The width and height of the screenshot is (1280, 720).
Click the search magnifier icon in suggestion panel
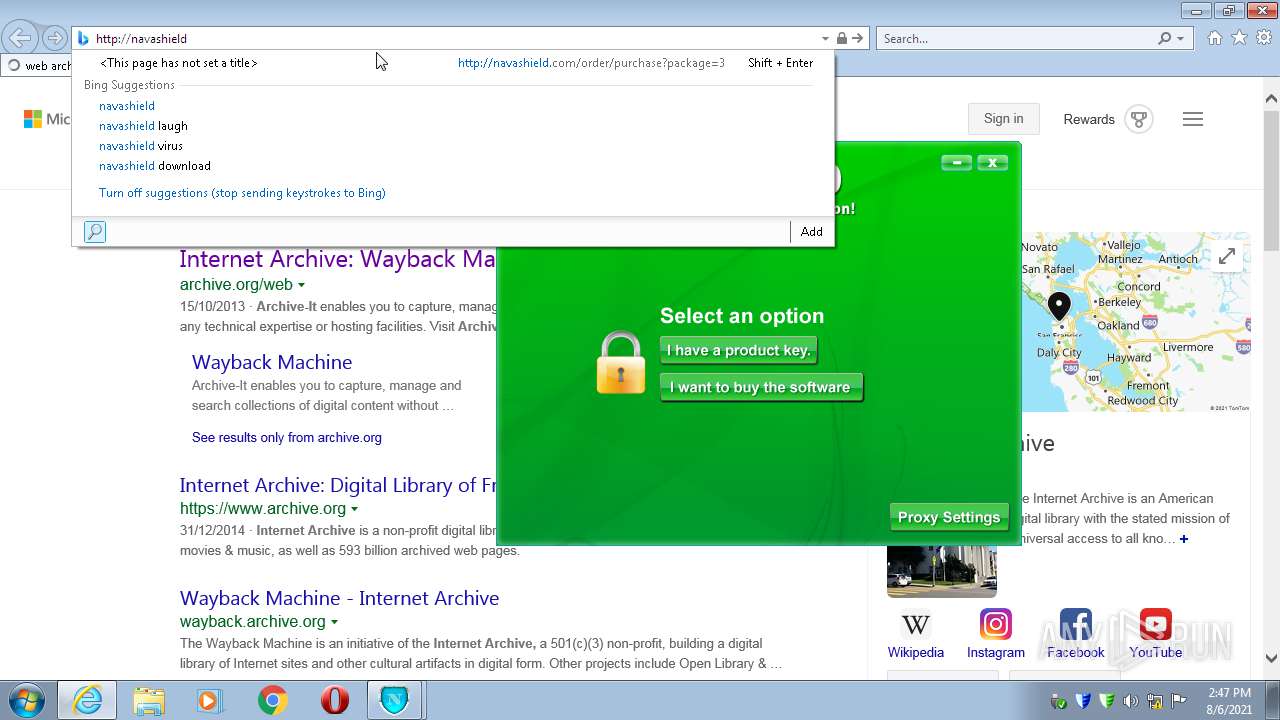94,232
